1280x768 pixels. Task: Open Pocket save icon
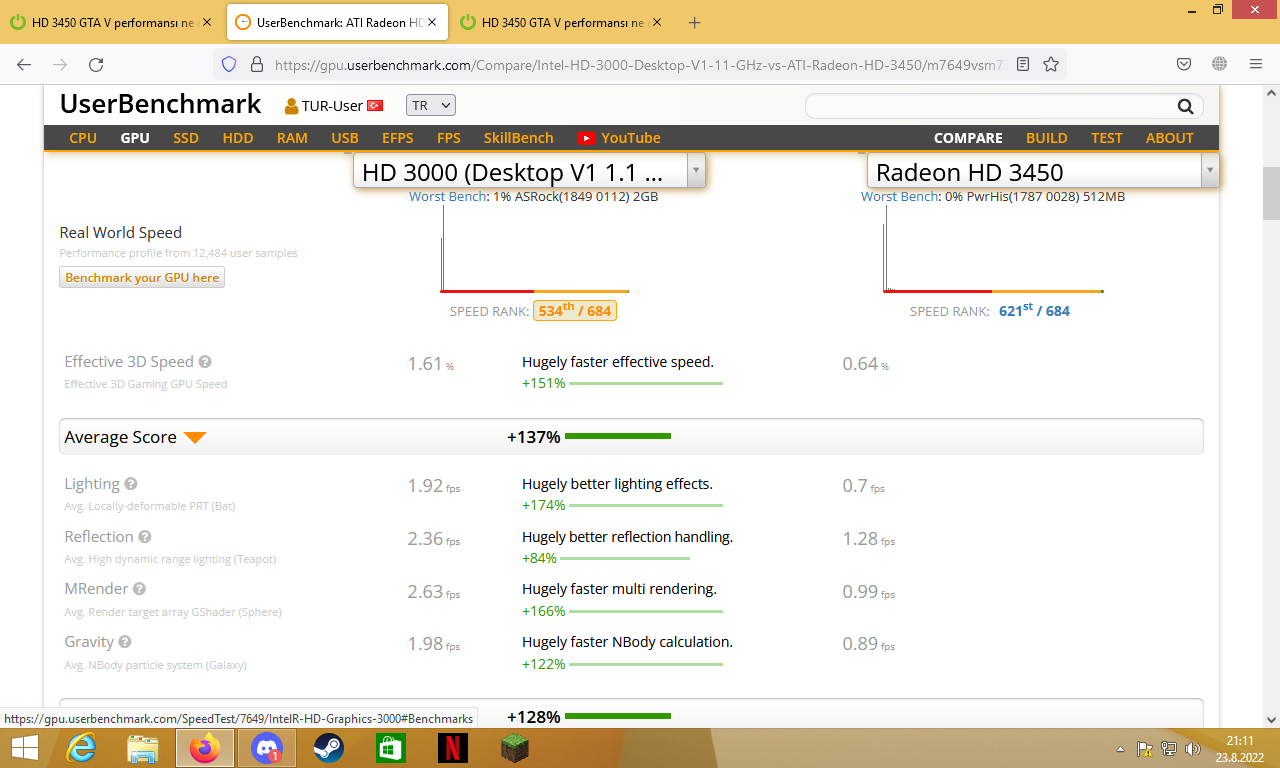pos(1184,64)
